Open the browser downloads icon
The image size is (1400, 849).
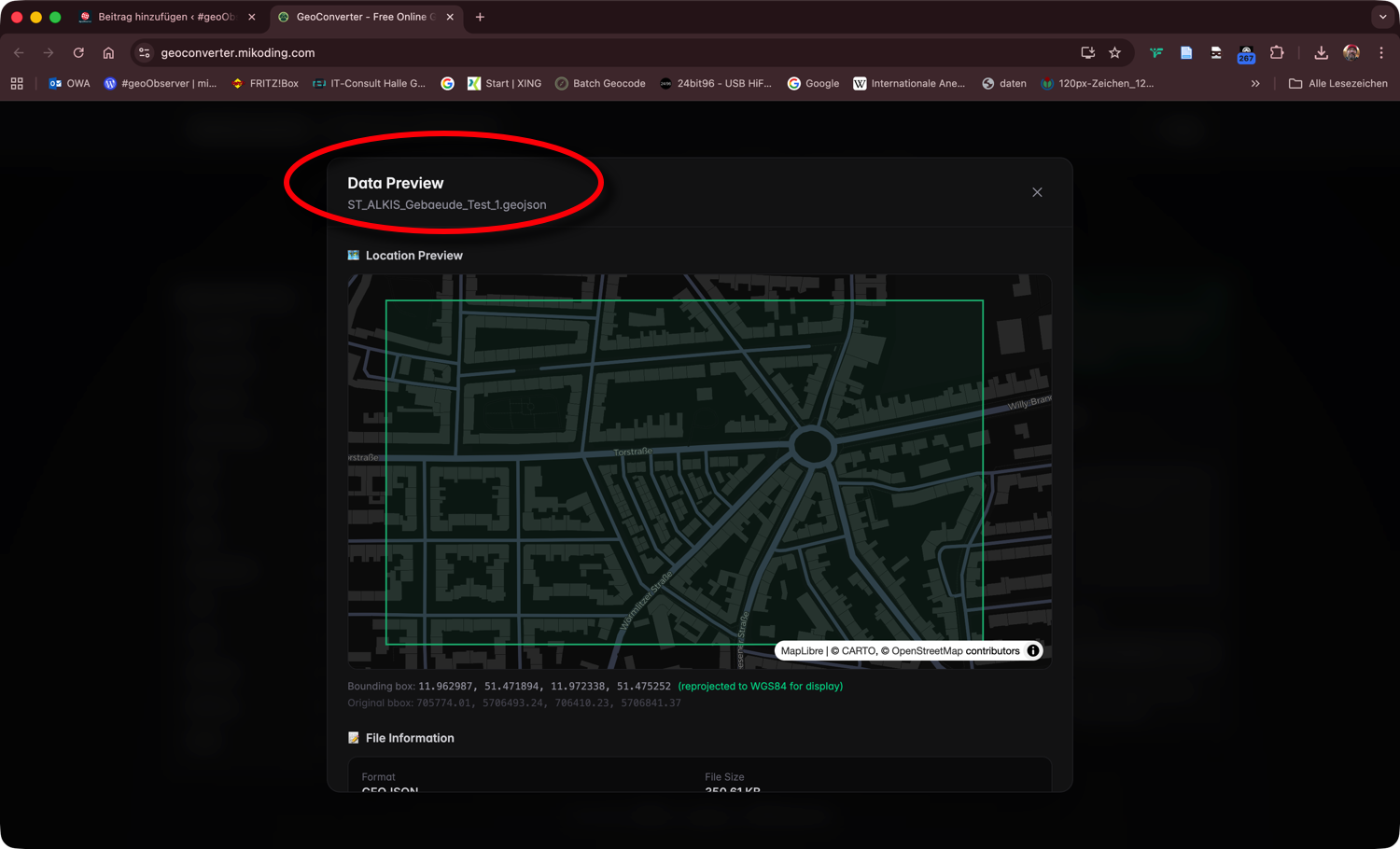1321,53
